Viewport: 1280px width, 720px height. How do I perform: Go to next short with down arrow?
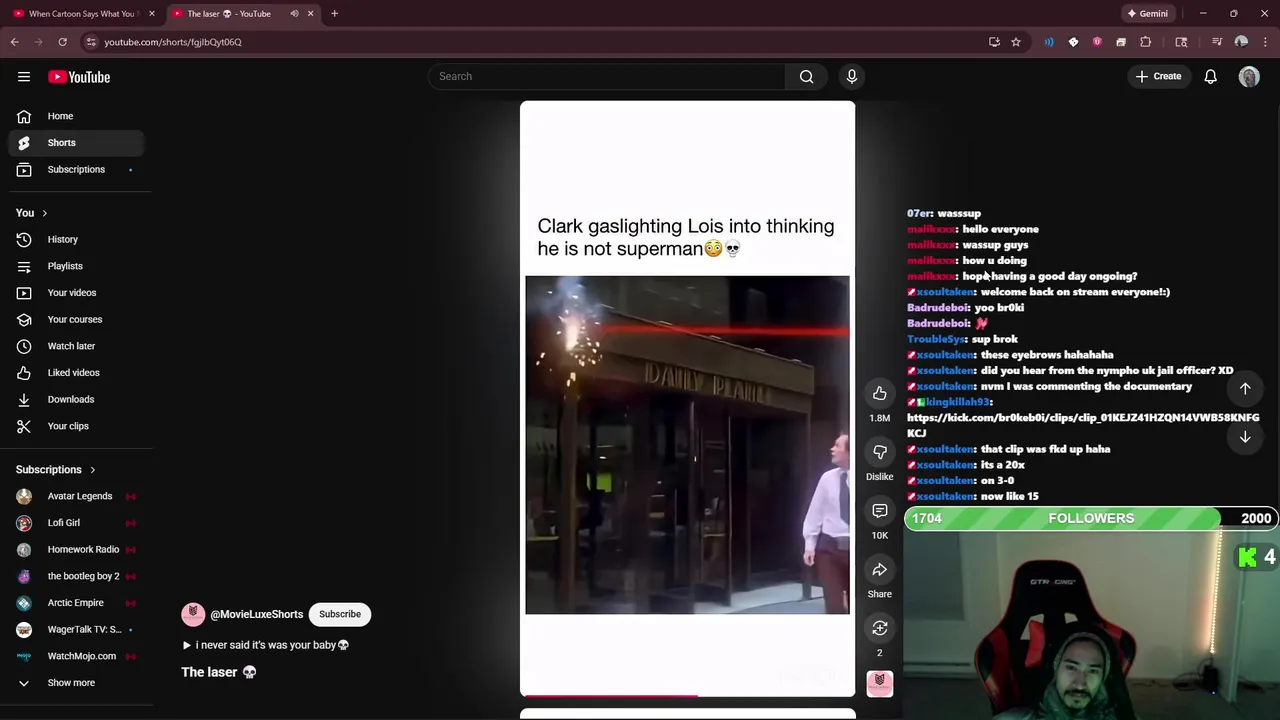(1245, 437)
